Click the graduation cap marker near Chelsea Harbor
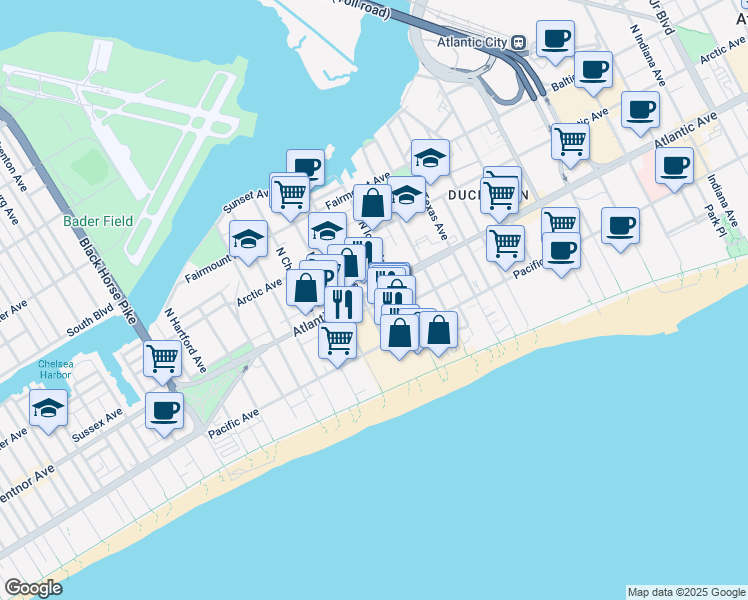 click(x=48, y=409)
